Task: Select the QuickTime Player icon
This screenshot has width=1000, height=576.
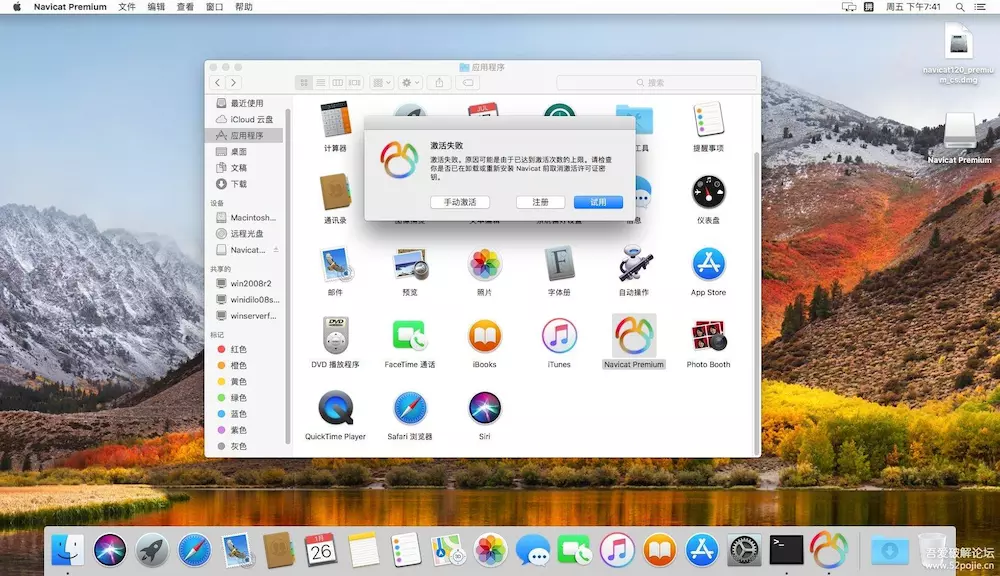Action: tap(335, 408)
